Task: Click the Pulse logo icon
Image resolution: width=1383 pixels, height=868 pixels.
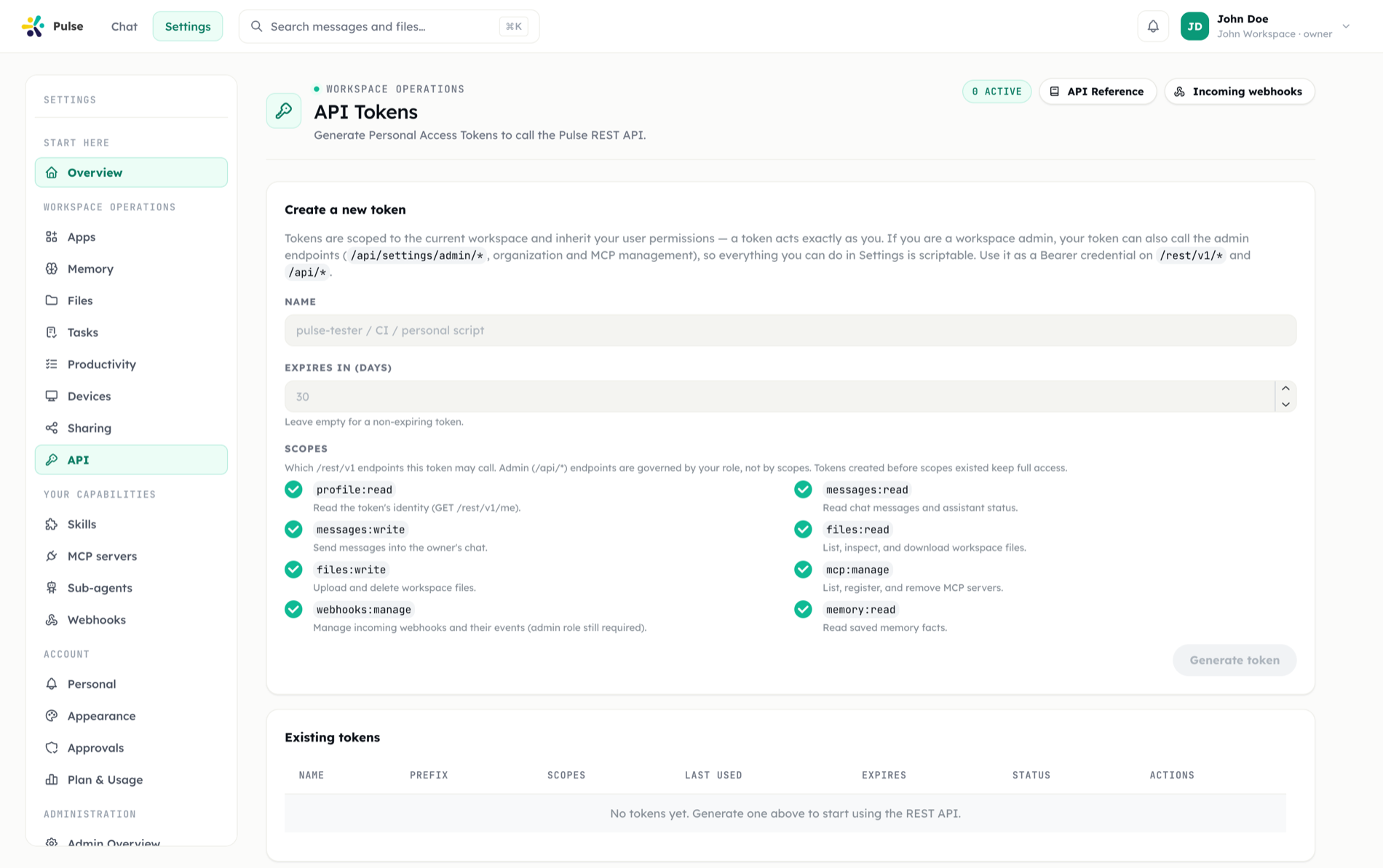Action: tap(33, 26)
